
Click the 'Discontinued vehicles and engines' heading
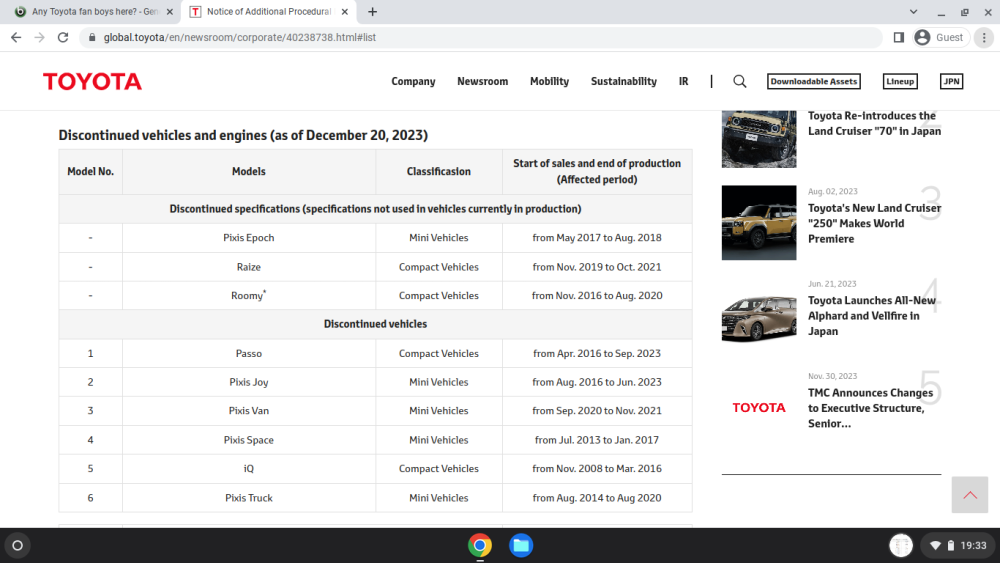(243, 135)
